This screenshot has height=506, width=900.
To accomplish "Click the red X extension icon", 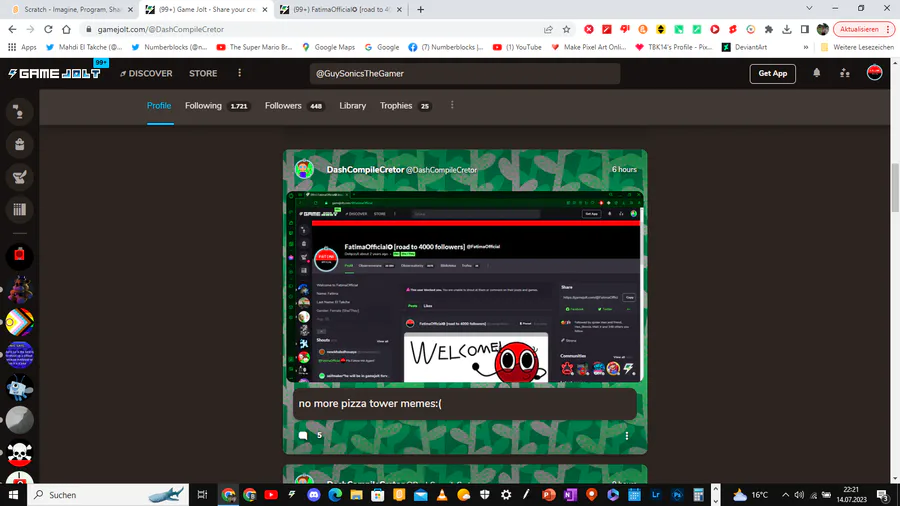I will (x=589, y=29).
